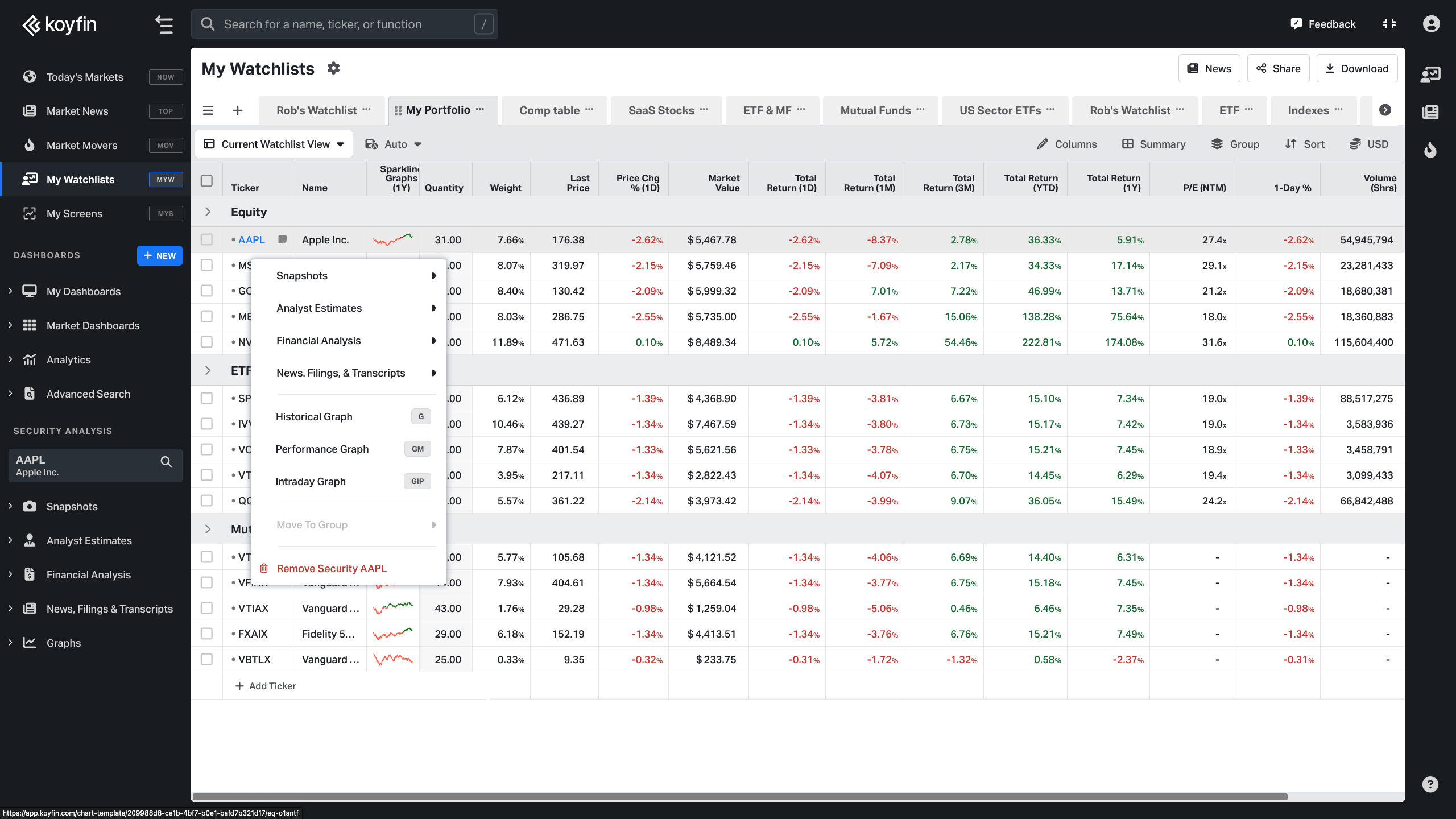Click the trash icon for Remove Security AAPL
Image resolution: width=1456 pixels, height=819 pixels.
(264, 568)
